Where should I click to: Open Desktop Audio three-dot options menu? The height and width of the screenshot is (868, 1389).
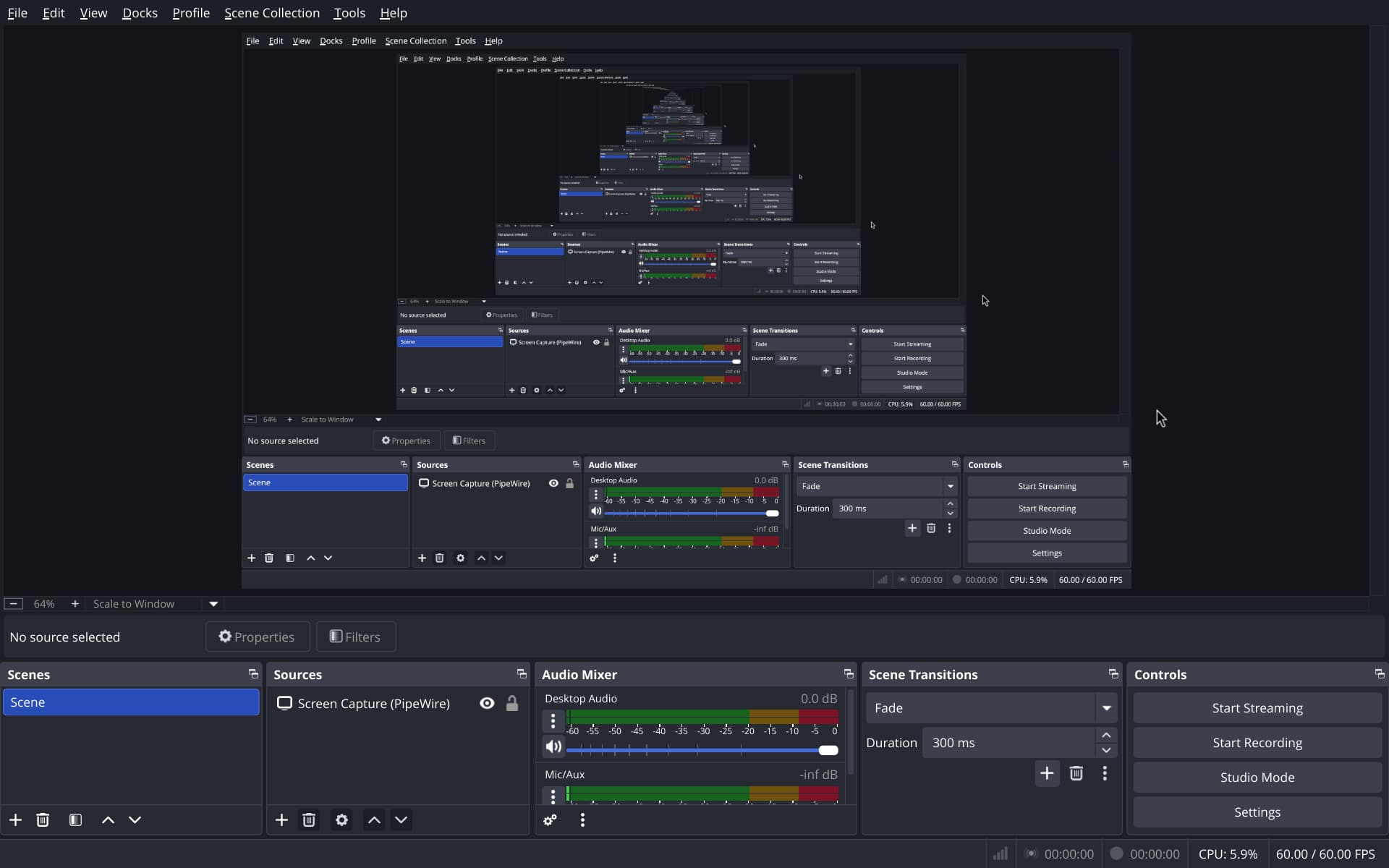(x=553, y=720)
